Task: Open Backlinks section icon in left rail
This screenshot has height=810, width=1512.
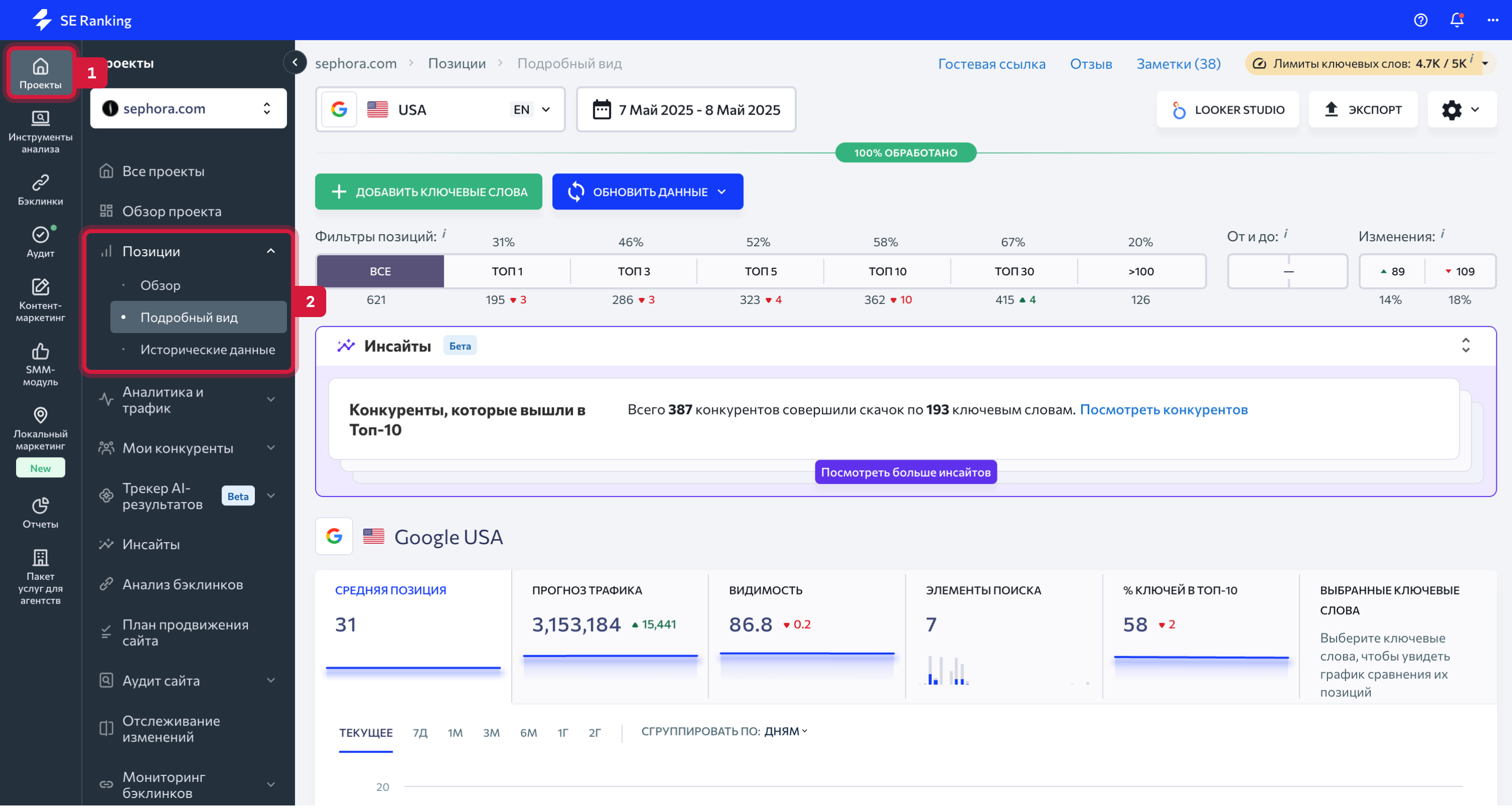Action: click(x=40, y=190)
